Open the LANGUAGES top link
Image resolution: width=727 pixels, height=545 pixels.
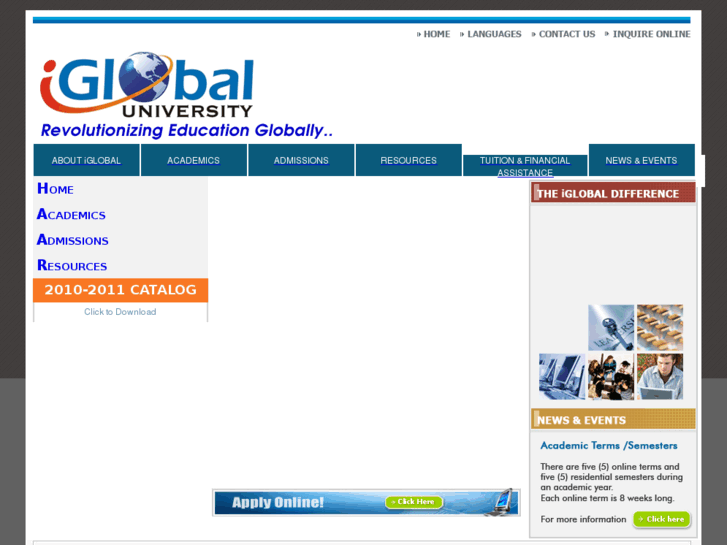(494, 34)
